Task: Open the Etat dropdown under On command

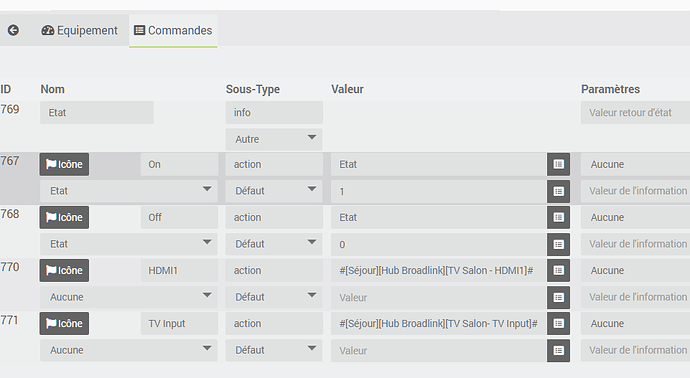Action: [x=129, y=191]
